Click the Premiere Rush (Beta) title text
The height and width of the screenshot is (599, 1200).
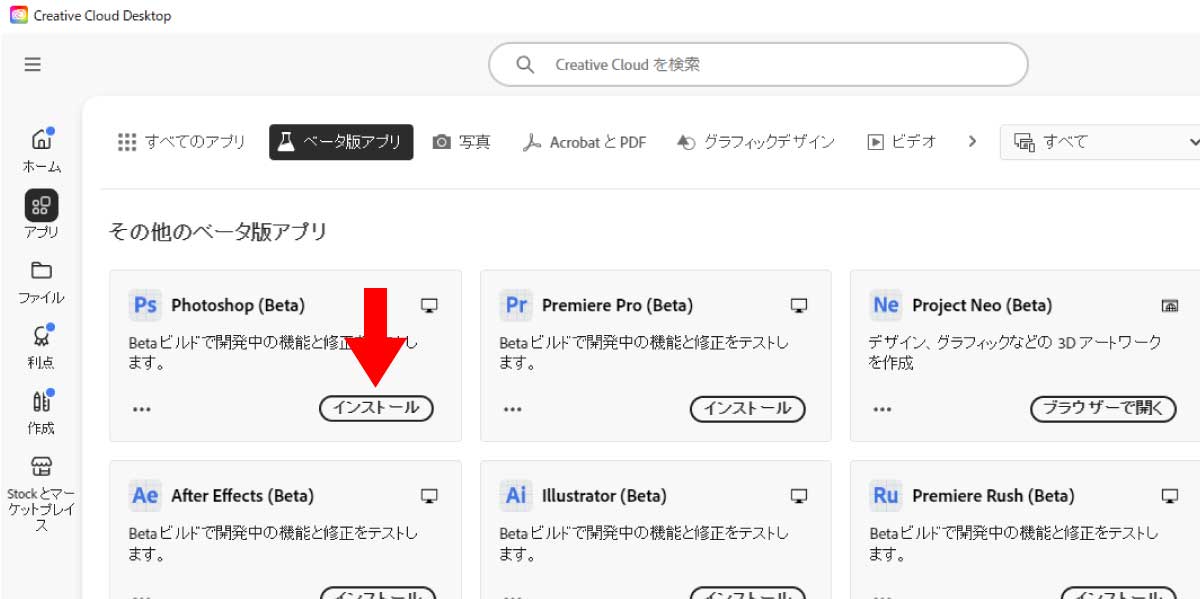(993, 495)
